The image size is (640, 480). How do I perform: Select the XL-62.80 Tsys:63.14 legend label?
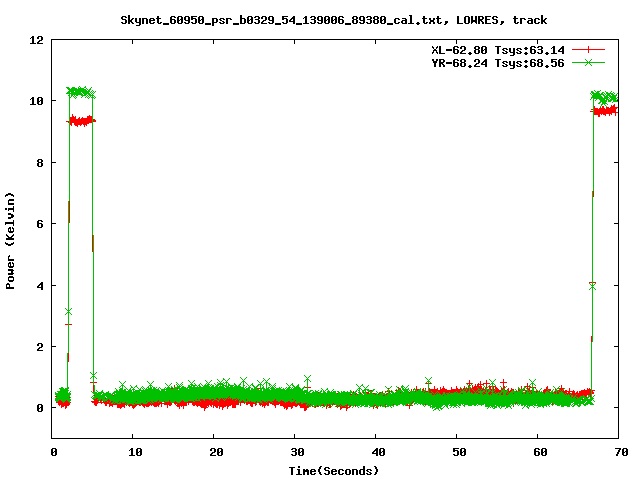click(492, 49)
